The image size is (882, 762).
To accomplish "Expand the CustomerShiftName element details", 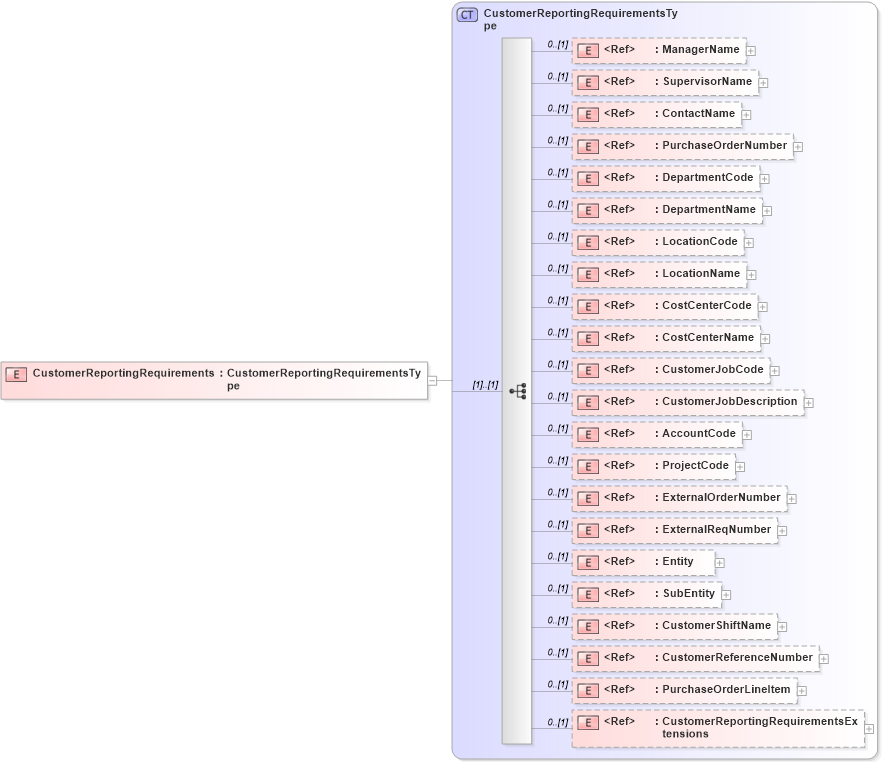I will pyautogui.click(x=782, y=626).
